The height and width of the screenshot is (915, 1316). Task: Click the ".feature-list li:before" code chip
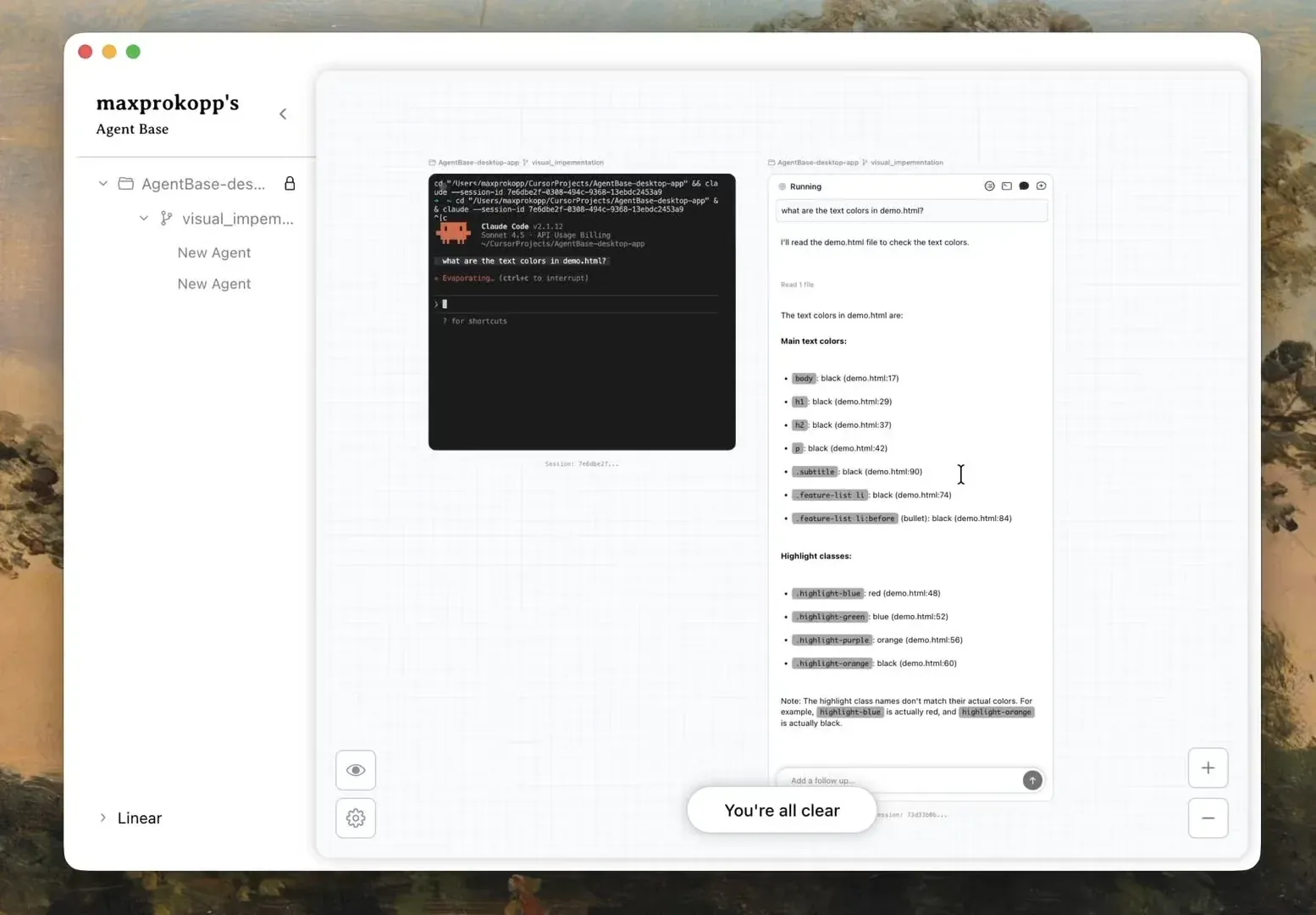pos(845,518)
